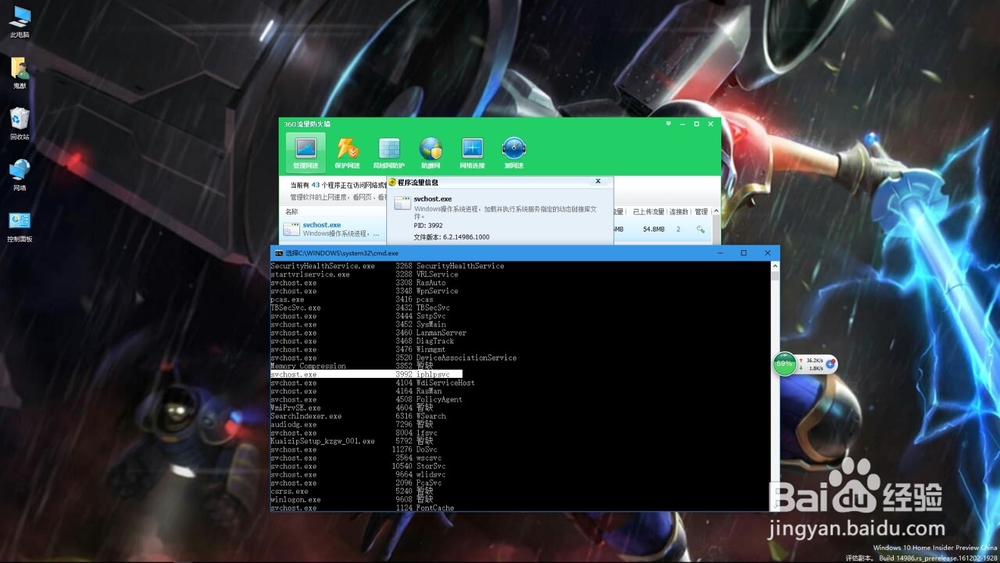1000x563 pixels.
Task: Click the cmd window scrollbar up arrow
Action: (775, 266)
